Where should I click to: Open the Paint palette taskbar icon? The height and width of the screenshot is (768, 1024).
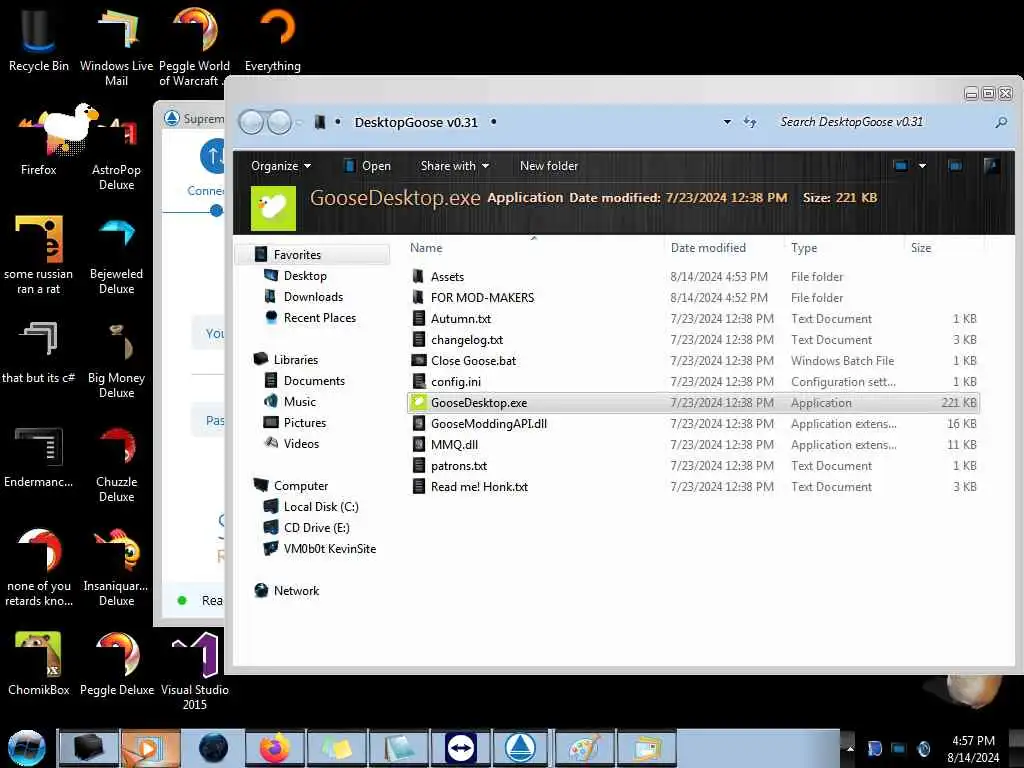[583, 748]
